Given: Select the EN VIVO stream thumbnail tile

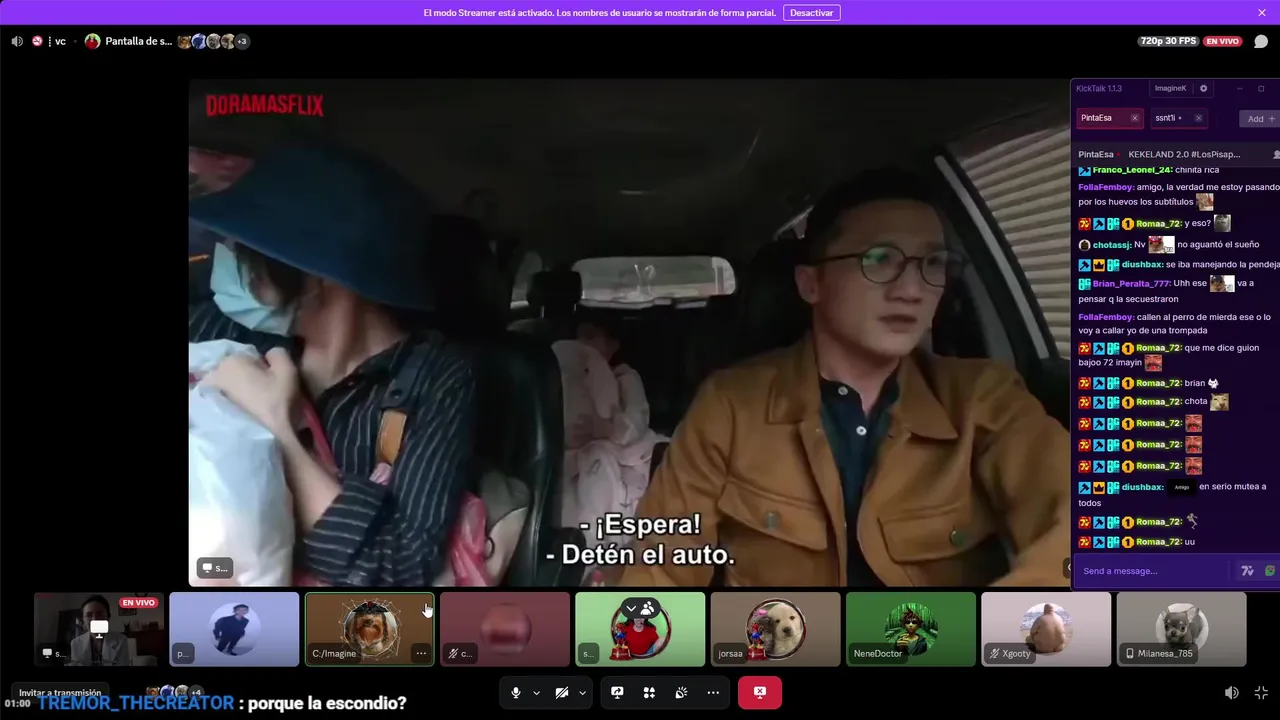Looking at the screenshot, I should 99,629.
